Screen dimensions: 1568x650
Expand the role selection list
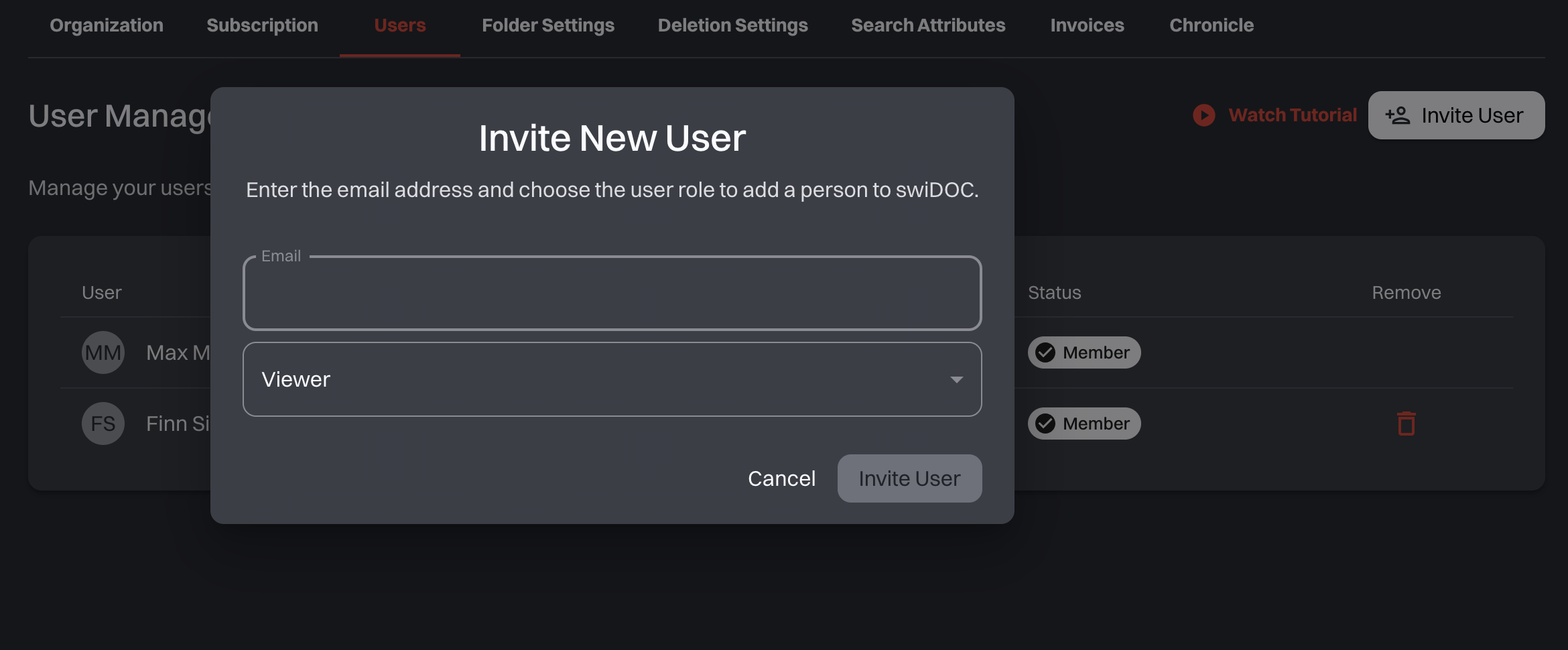(611, 380)
